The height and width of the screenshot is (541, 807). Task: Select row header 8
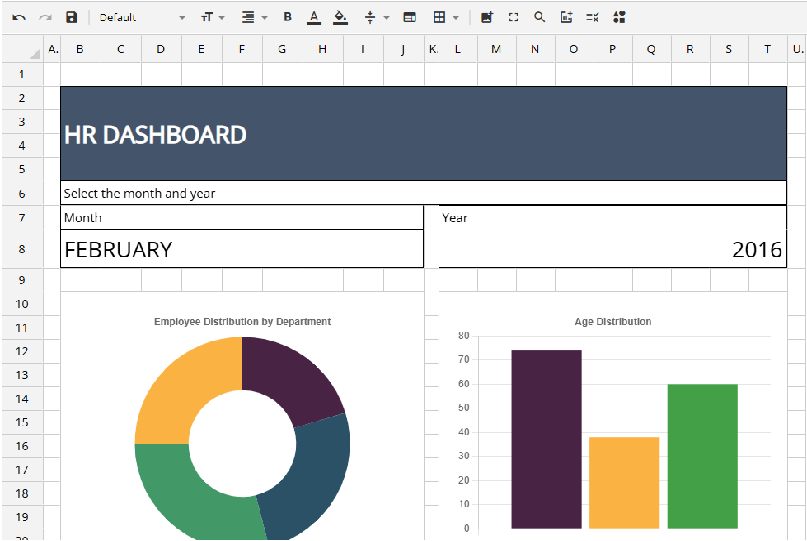[x=22, y=249]
